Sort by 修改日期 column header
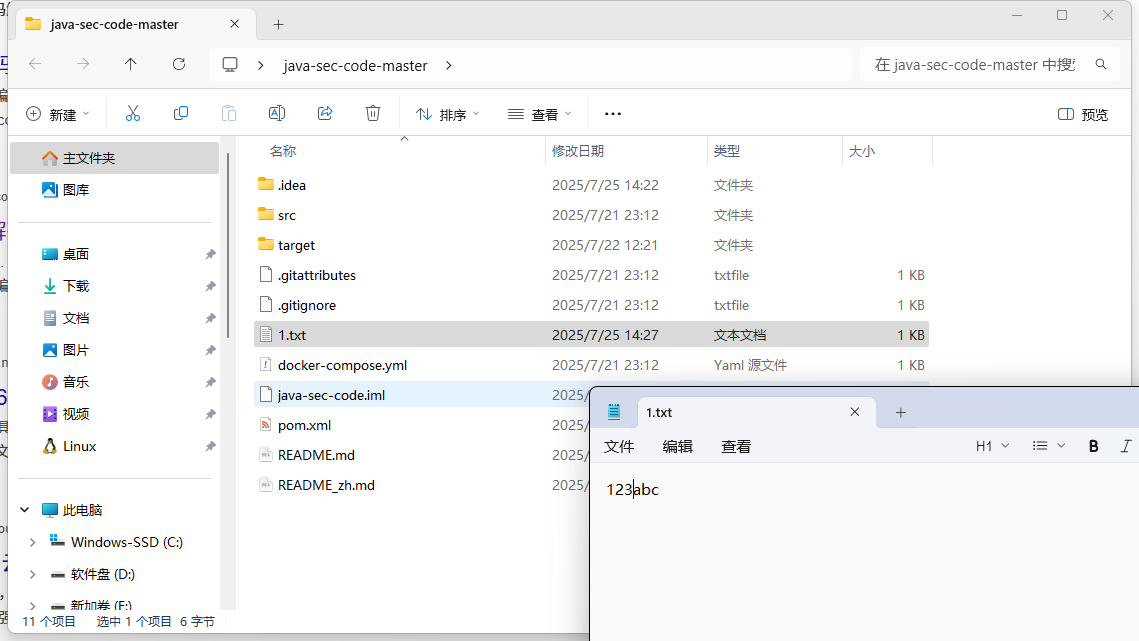This screenshot has width=1139, height=641. pyautogui.click(x=577, y=151)
